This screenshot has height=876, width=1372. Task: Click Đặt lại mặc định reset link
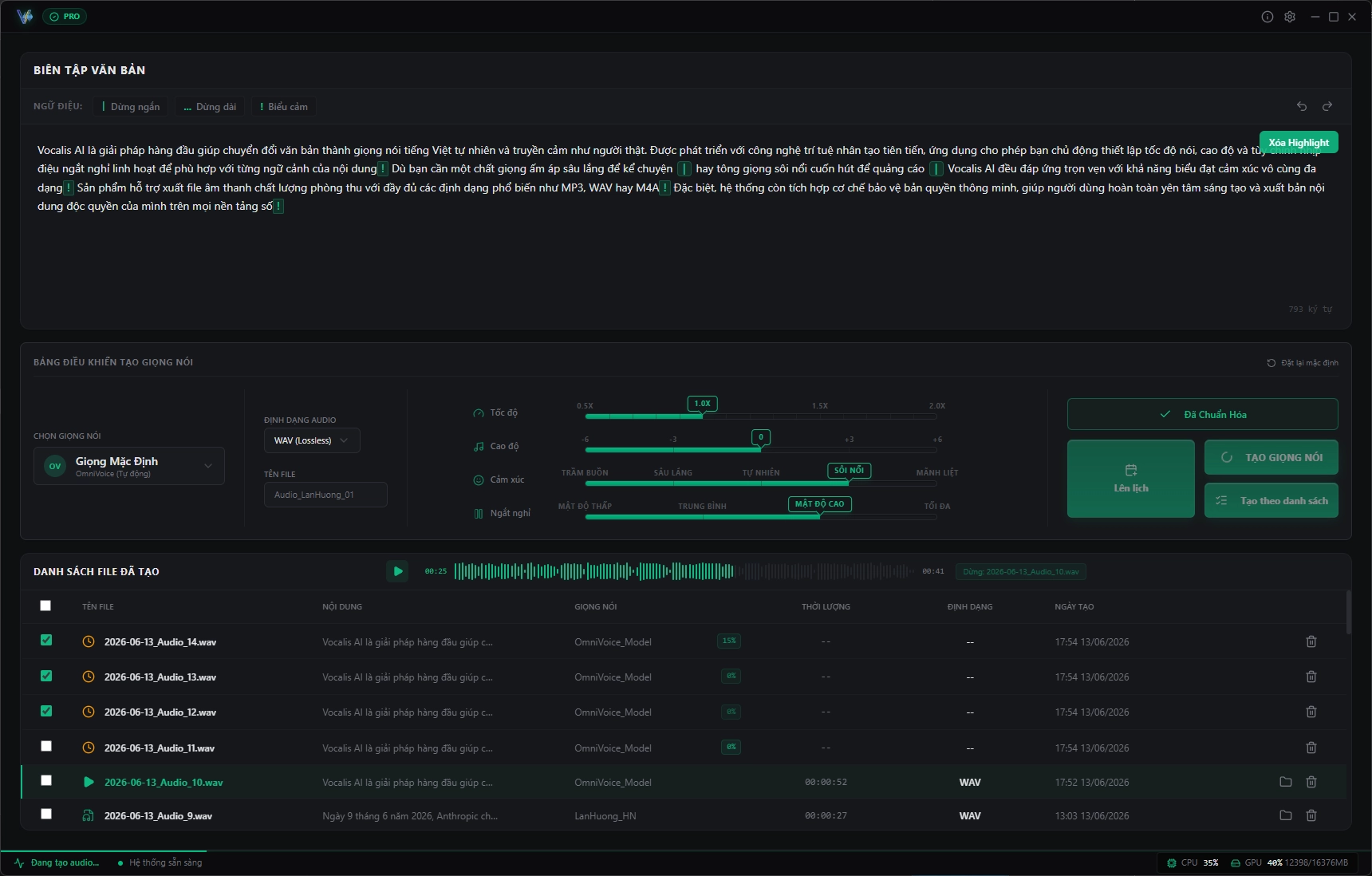tap(1303, 363)
